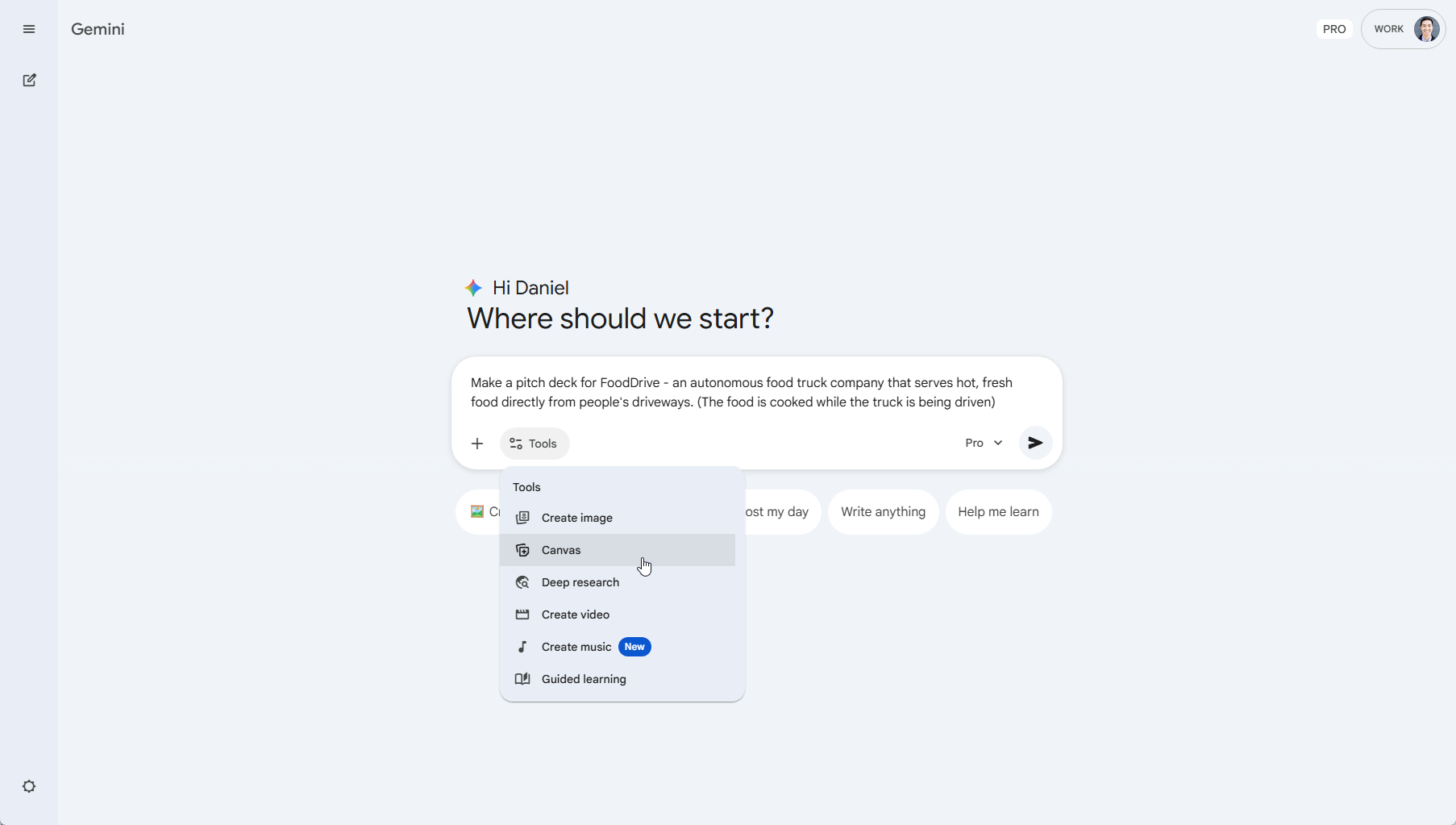Choose the Write anything suggestion
Image resolution: width=1456 pixels, height=825 pixels.
884,512
